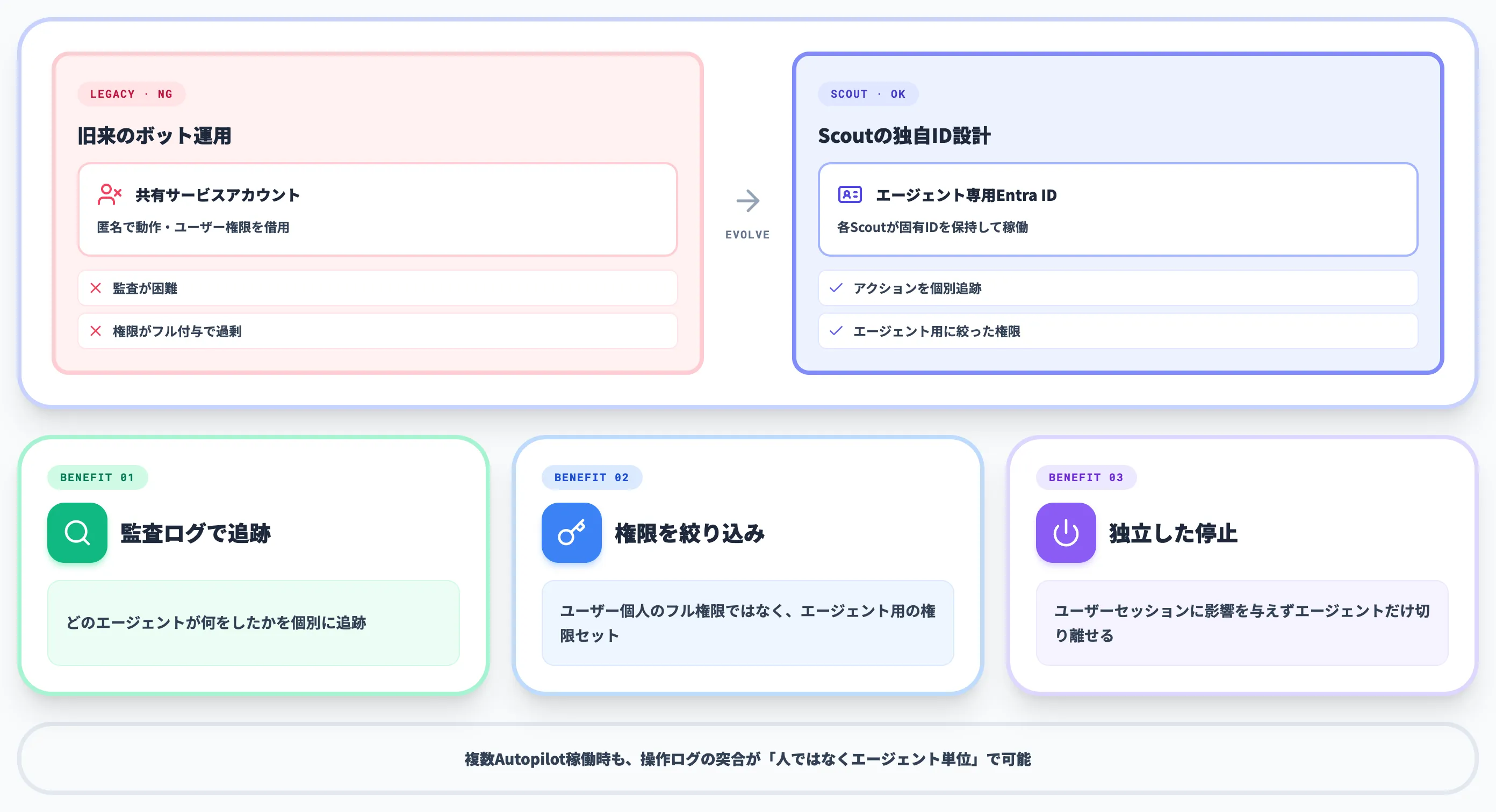
Task: Click the row text 監査が困難
Action: (x=145, y=288)
